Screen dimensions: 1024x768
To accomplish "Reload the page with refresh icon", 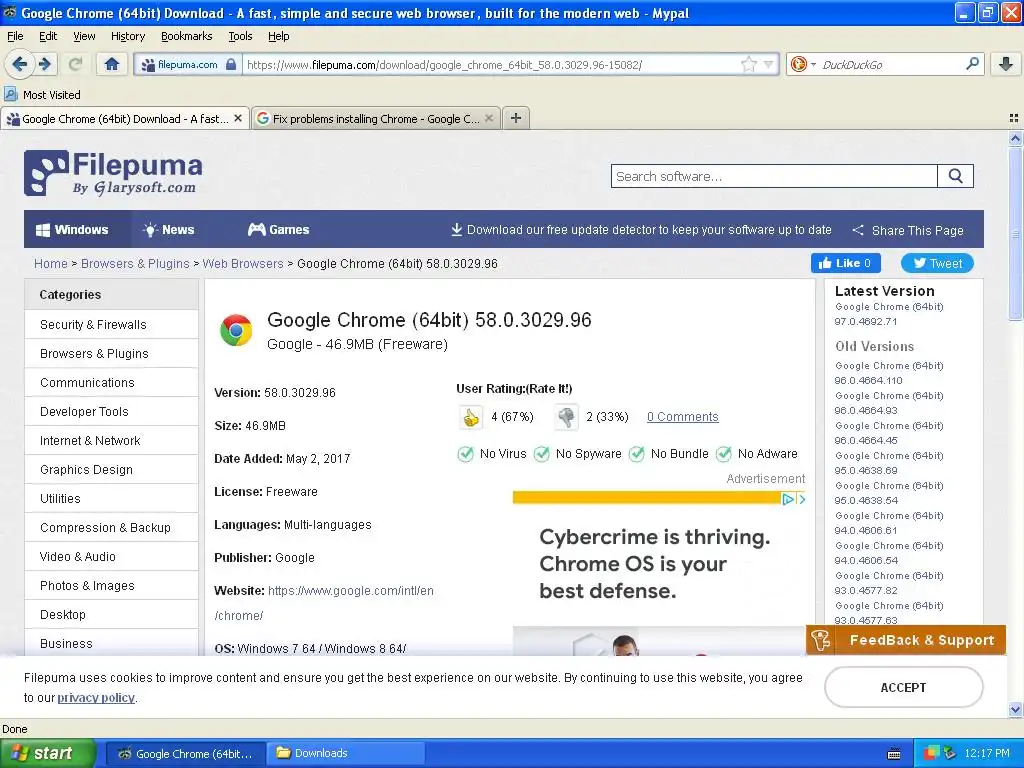I will tap(75, 64).
